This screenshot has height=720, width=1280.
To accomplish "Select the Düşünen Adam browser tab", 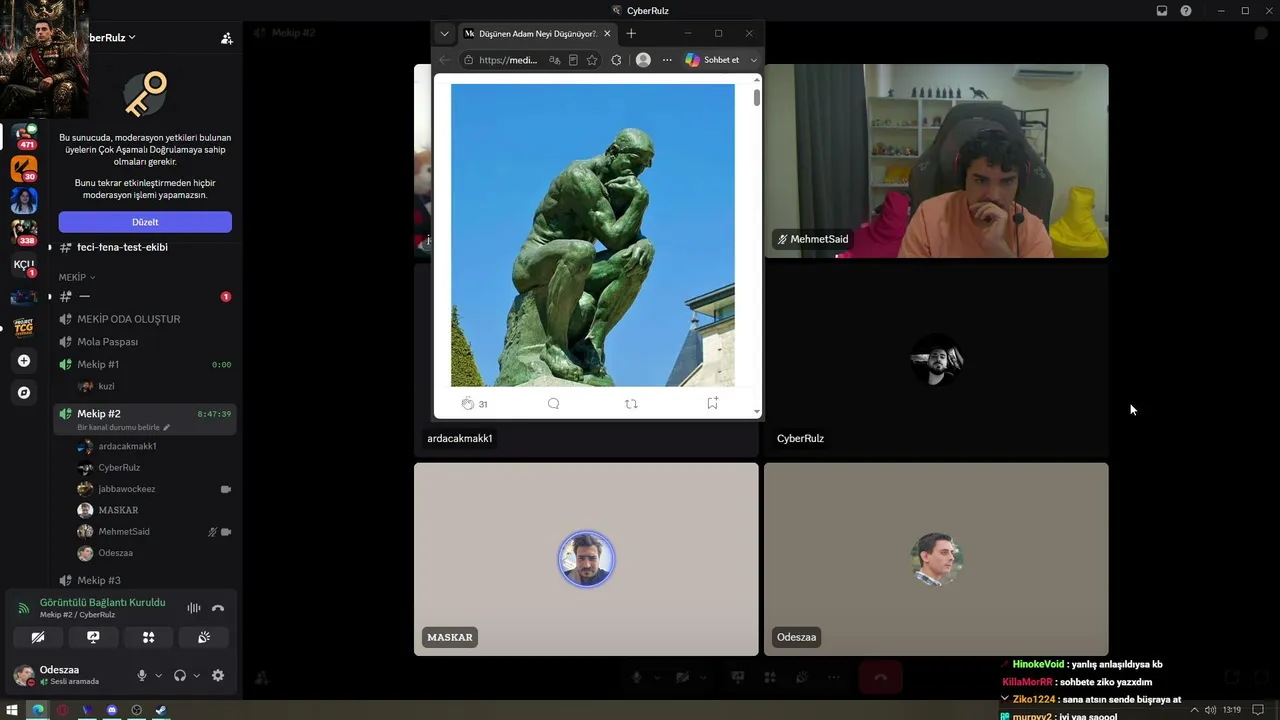I will point(537,33).
